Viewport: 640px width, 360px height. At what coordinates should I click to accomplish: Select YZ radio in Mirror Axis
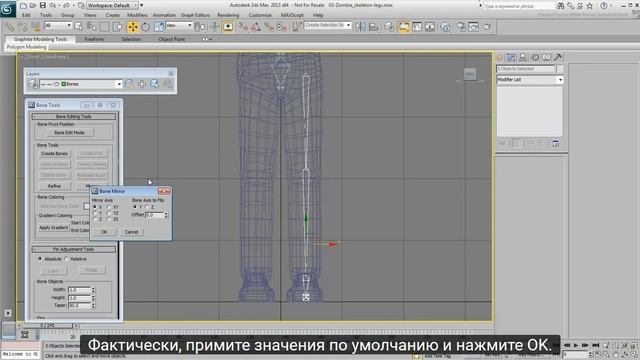[x=109, y=213]
